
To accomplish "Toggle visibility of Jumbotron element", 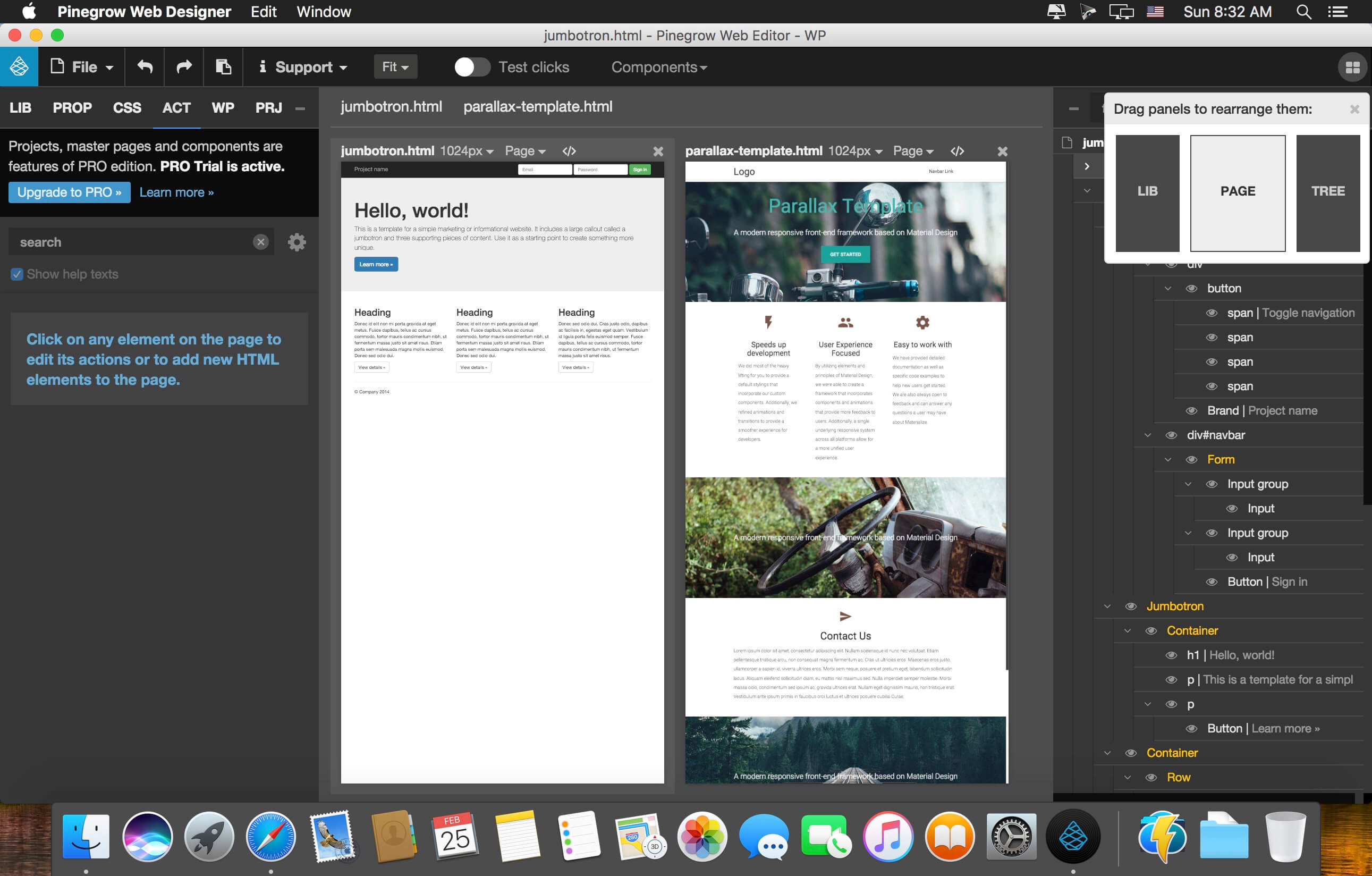I will coord(1131,607).
